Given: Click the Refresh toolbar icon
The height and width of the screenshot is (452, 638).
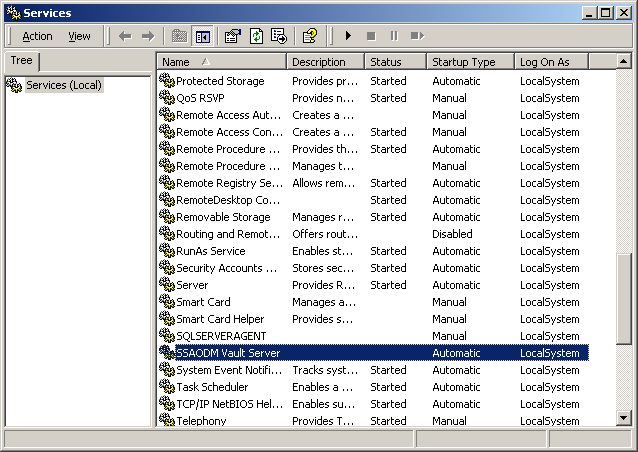Looking at the screenshot, I should [256, 36].
